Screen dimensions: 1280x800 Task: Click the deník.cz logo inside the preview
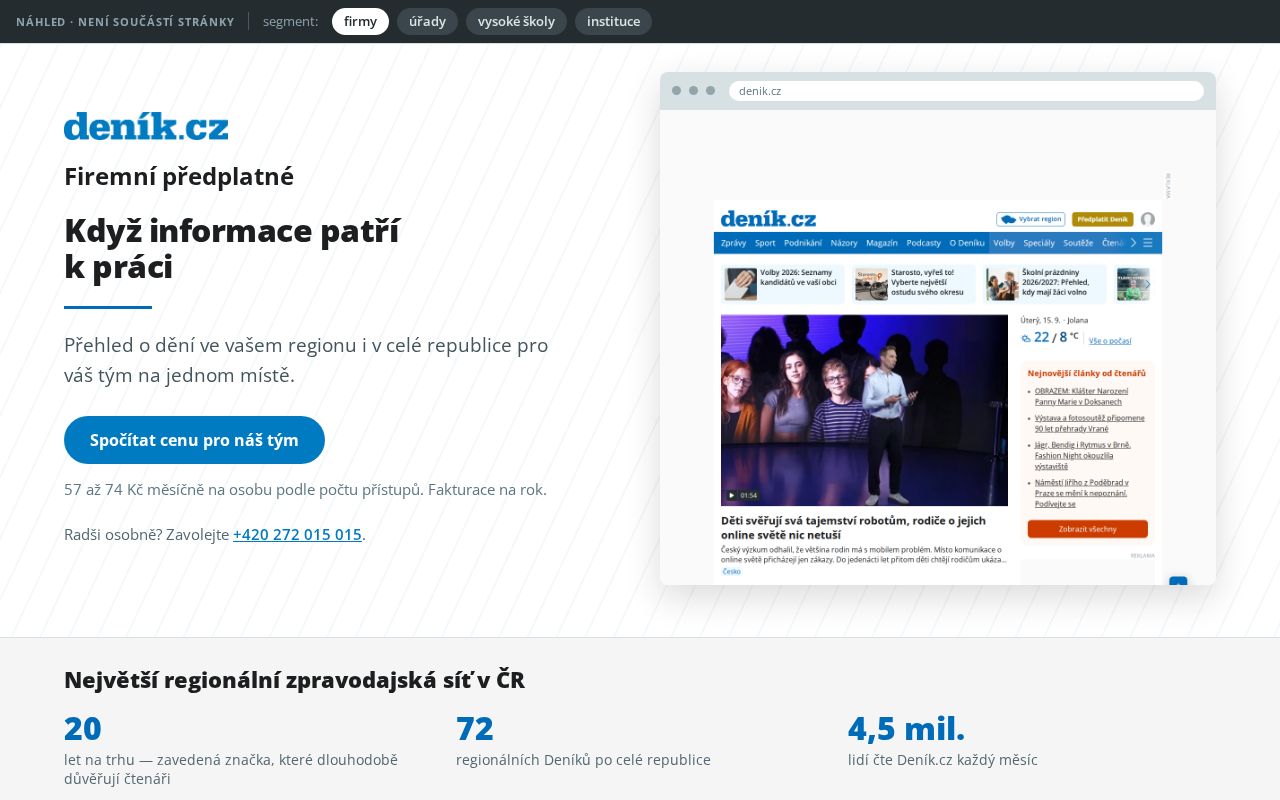[768, 218]
